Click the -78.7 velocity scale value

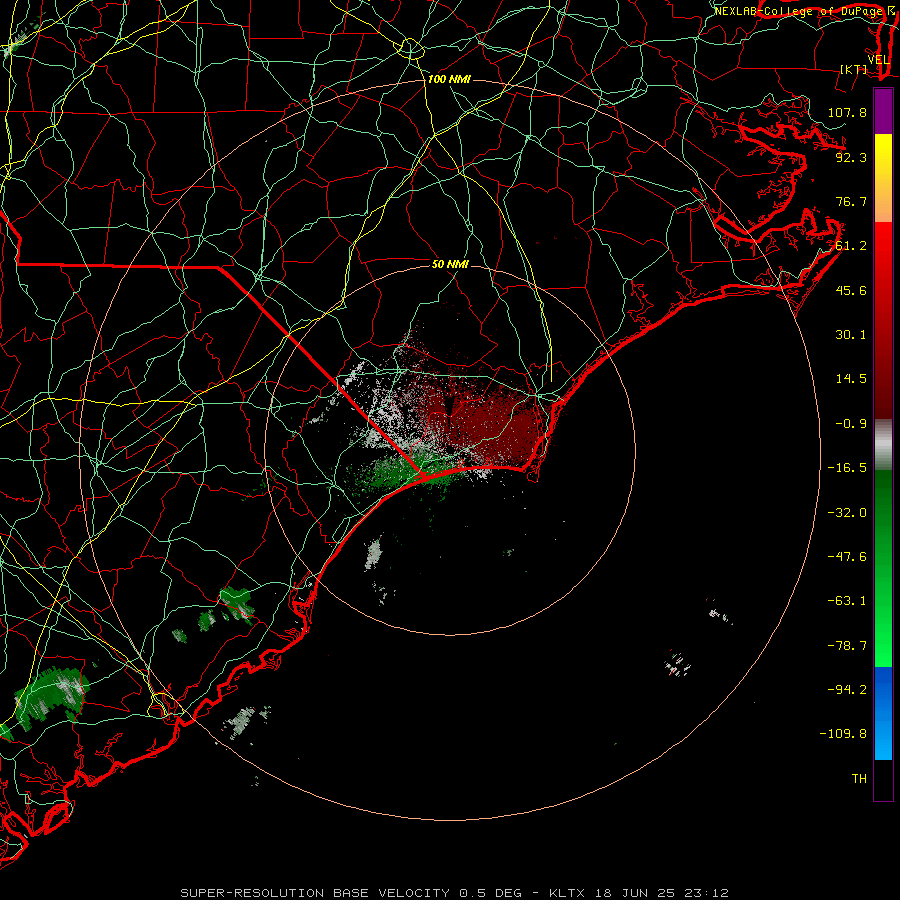(847, 646)
